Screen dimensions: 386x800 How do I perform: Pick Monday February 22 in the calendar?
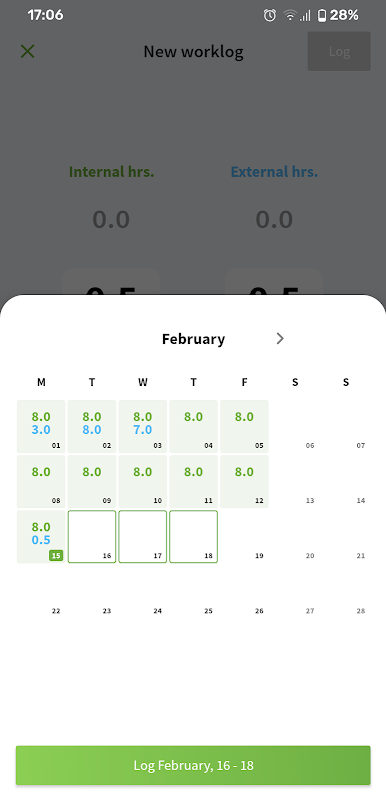point(41,592)
